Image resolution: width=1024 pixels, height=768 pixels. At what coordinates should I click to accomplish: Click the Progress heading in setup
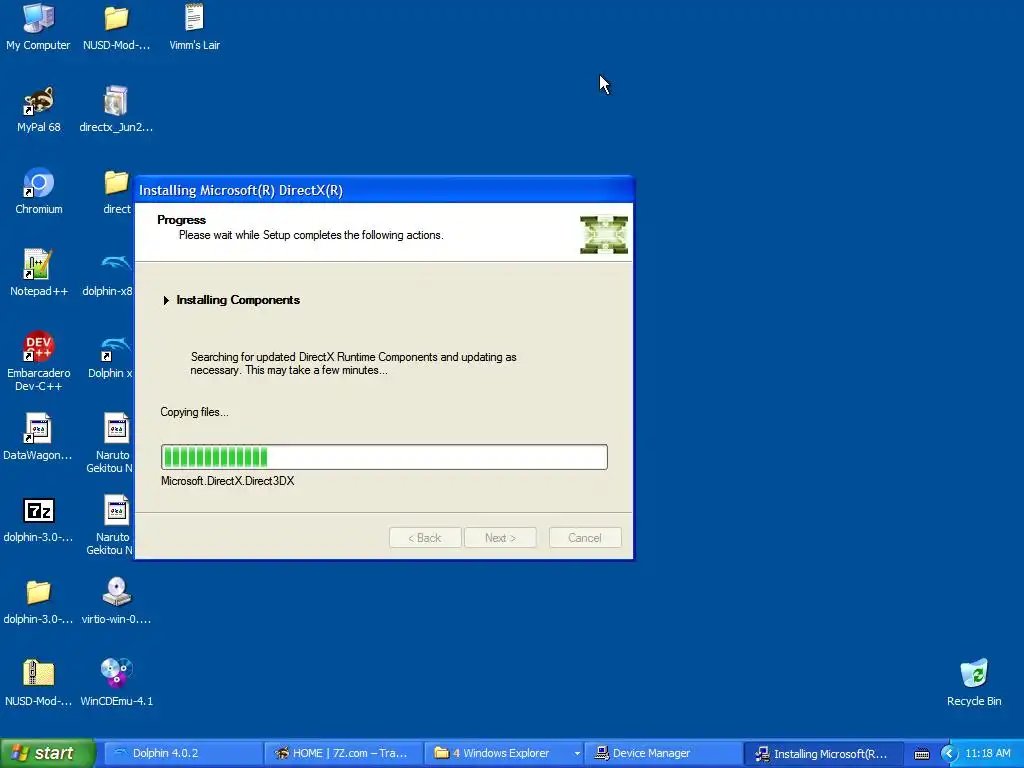pyautogui.click(x=182, y=220)
